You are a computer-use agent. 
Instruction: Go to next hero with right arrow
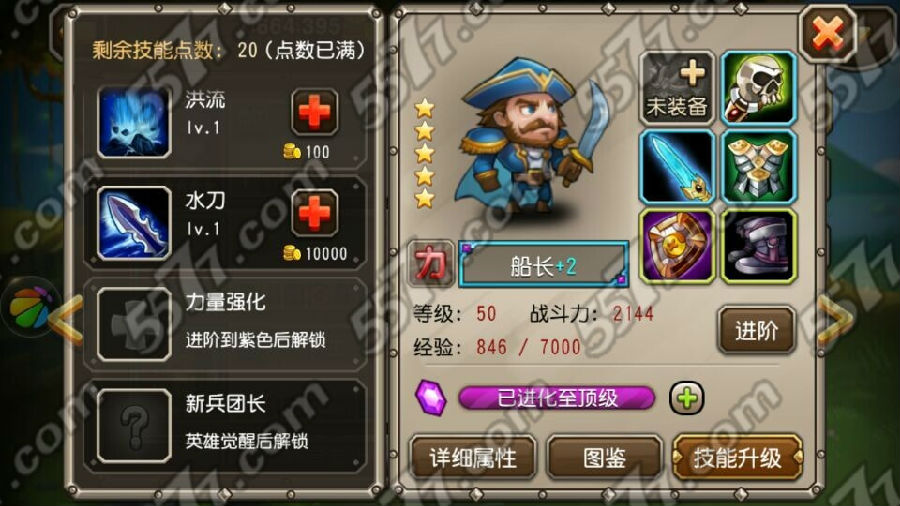point(834,319)
